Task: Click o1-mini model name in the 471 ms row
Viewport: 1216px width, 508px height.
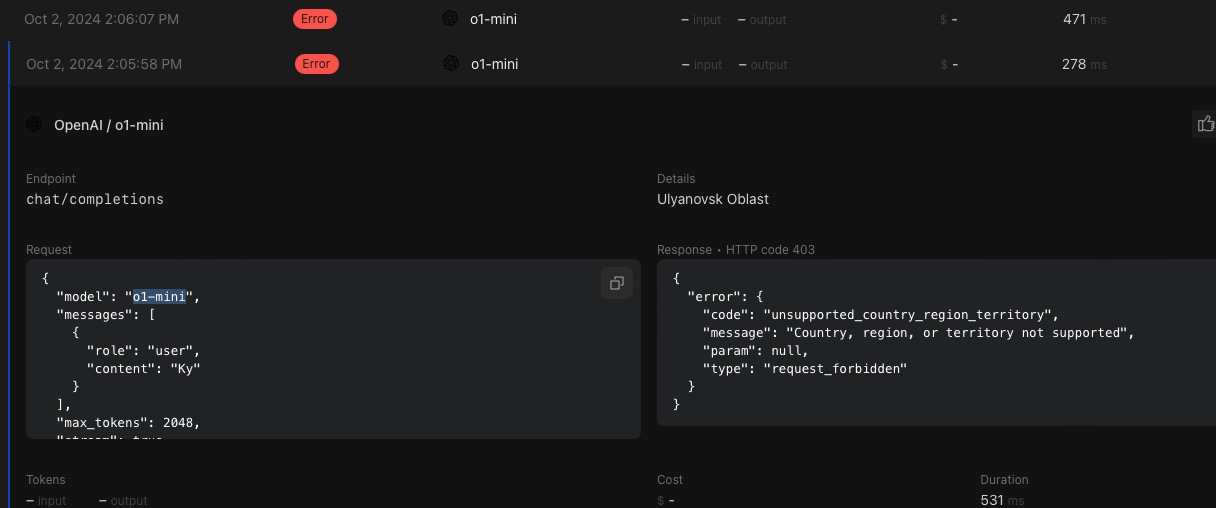Action: 494,19
